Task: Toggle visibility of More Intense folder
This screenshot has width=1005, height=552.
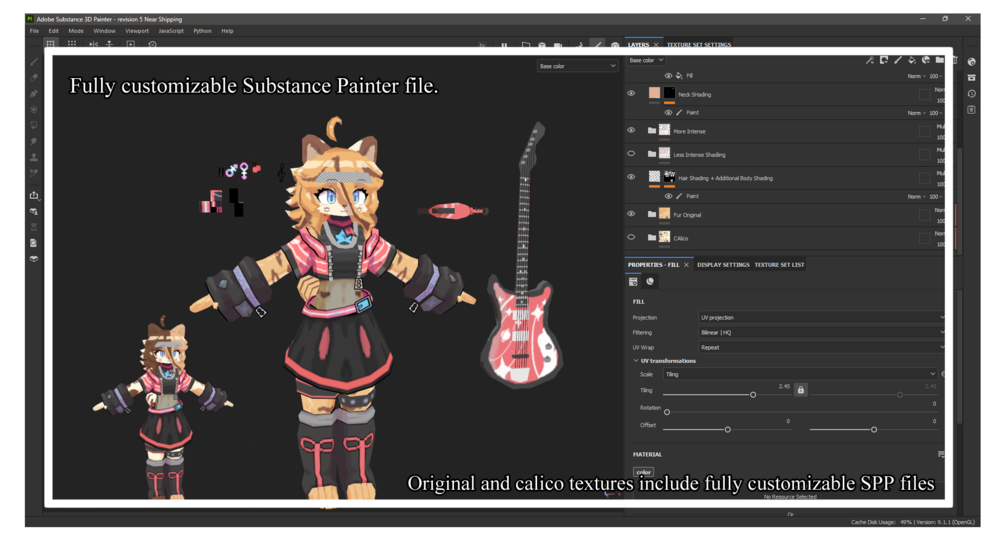Action: (x=631, y=131)
